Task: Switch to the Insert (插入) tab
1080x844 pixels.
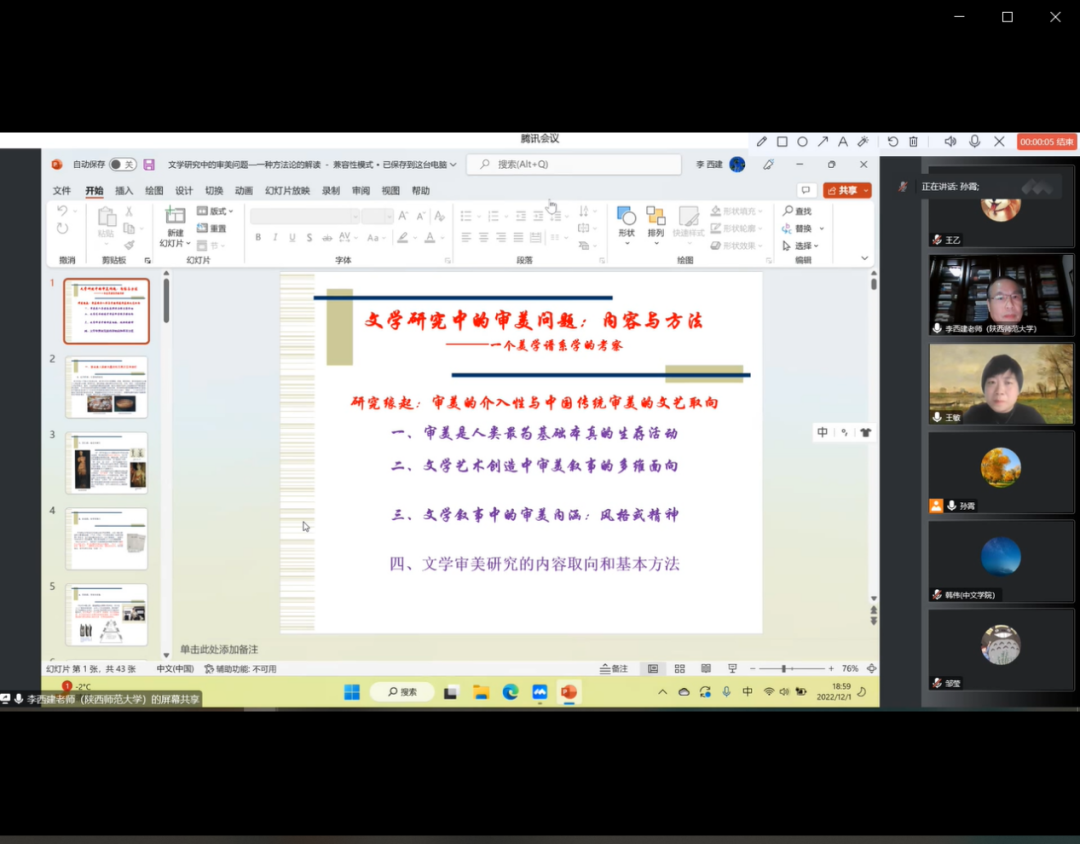Action: 124,191
